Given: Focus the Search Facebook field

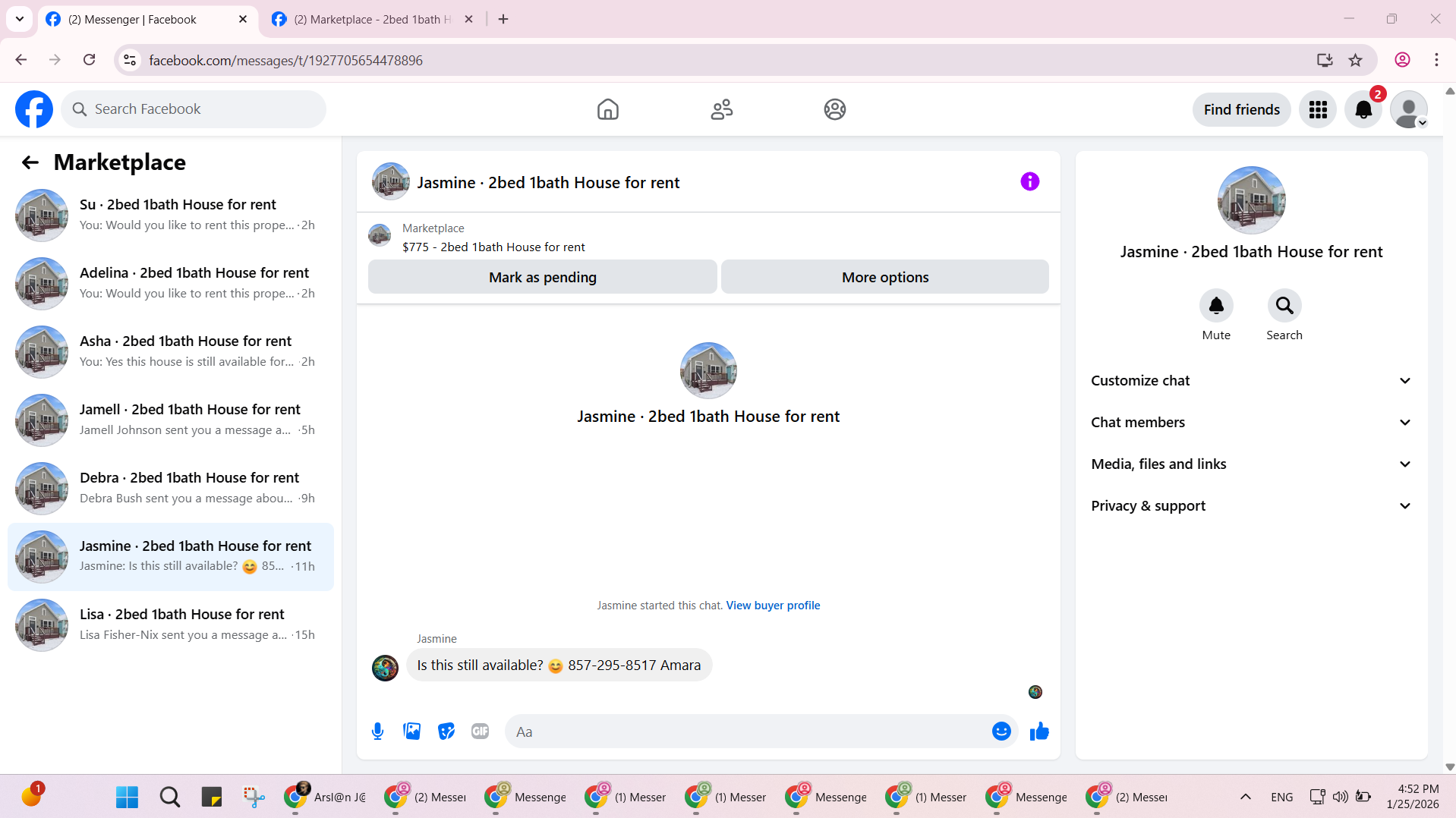Looking at the screenshot, I should point(194,109).
